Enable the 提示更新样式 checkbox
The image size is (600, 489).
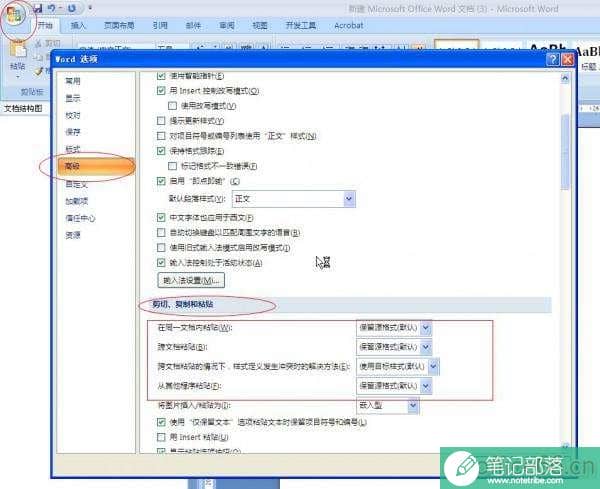point(161,121)
